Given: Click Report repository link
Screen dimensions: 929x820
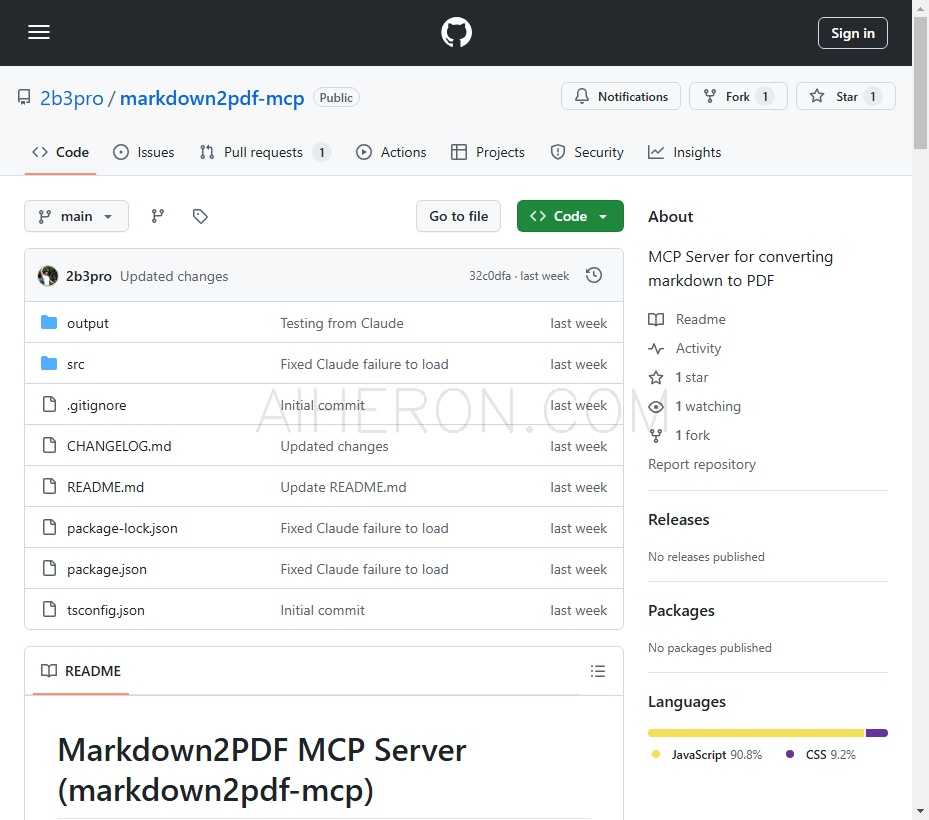Looking at the screenshot, I should pos(702,465).
